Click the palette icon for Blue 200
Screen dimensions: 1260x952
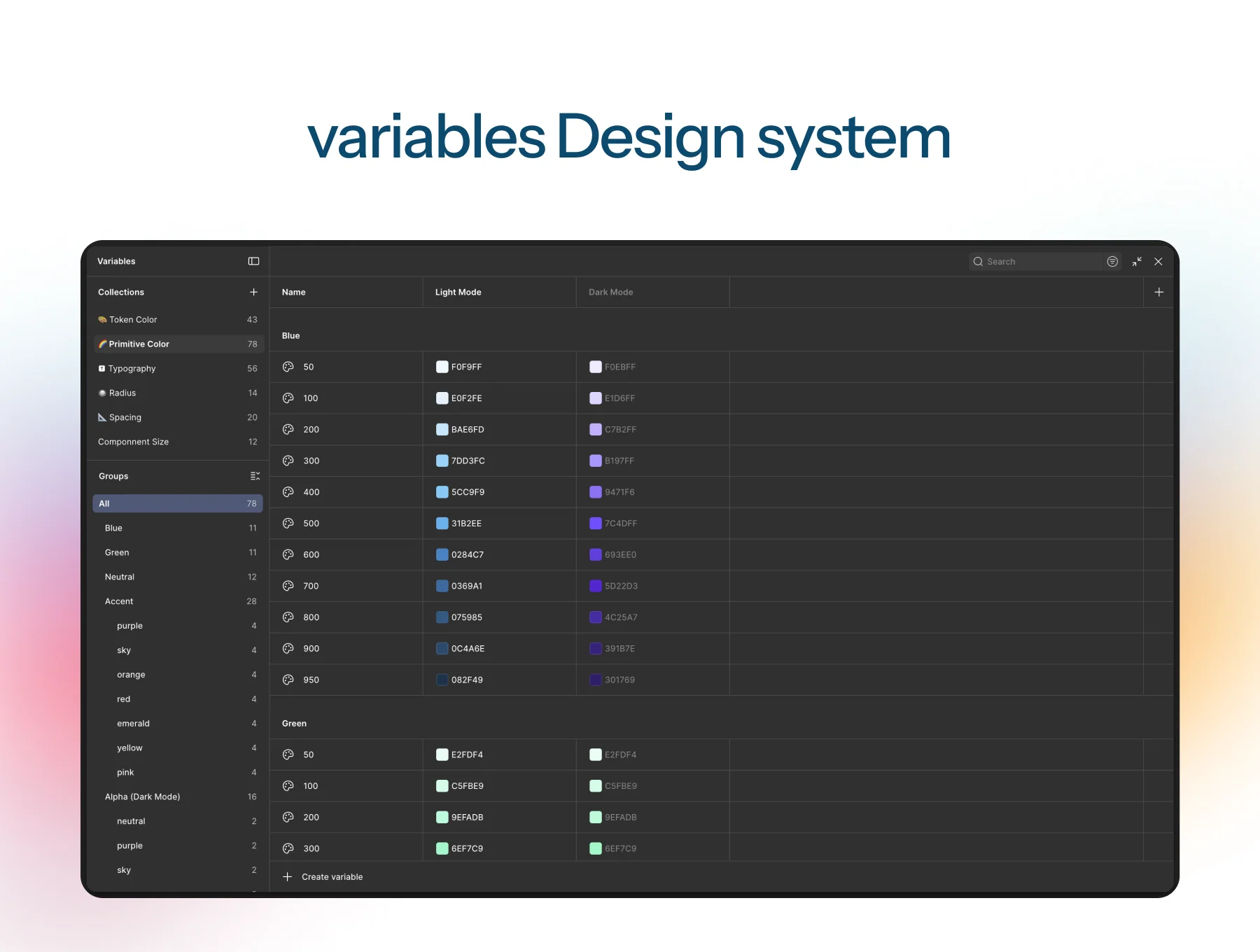coord(288,429)
